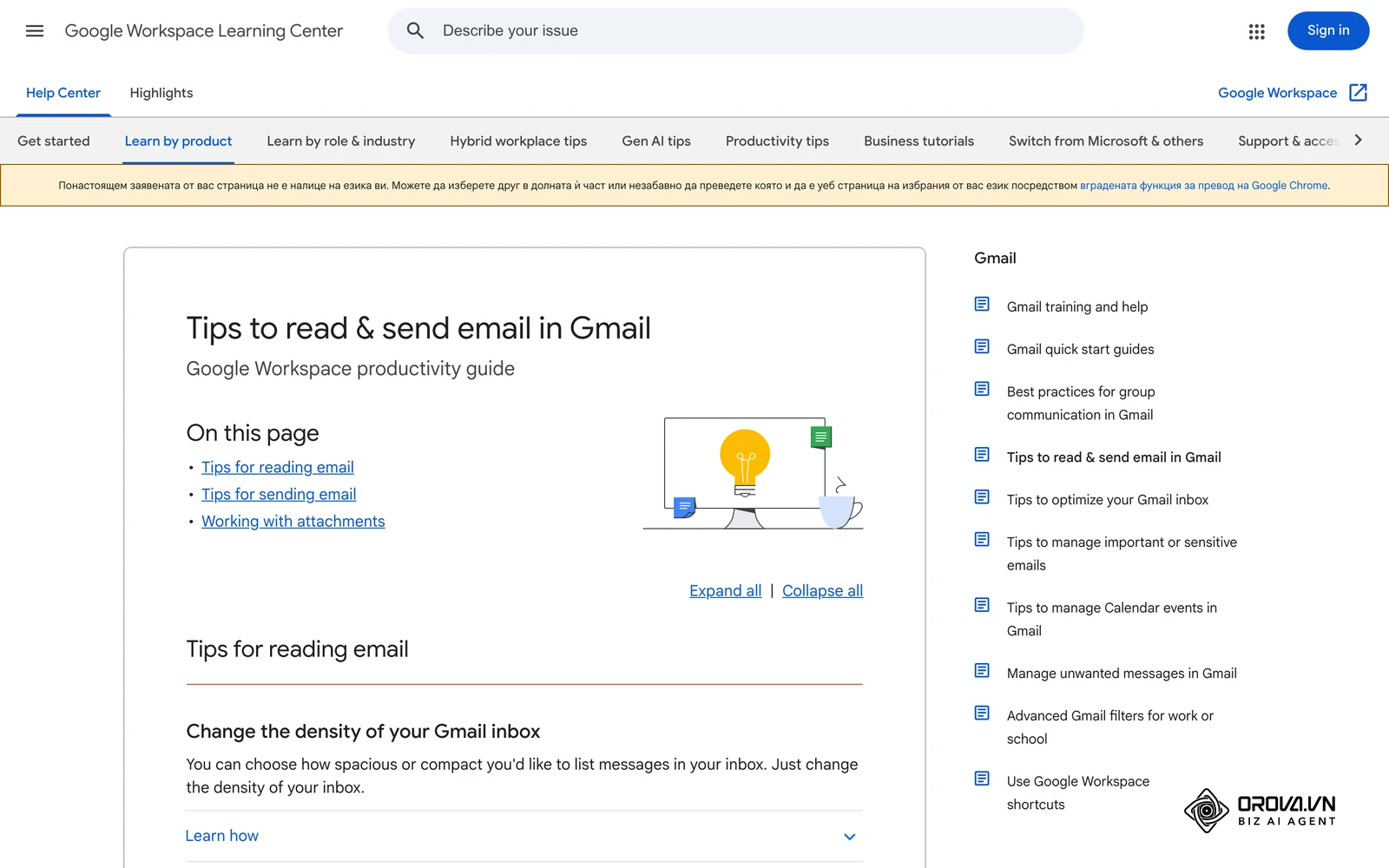Focus the Describe your issue search field
This screenshot has width=1389, height=868.
click(x=735, y=31)
